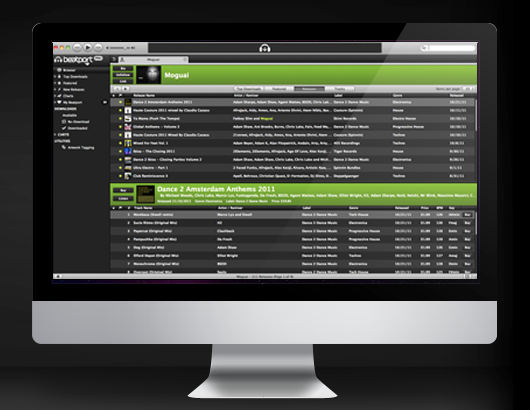Click album art for Global Anthems Volume 2
The width and height of the screenshot is (530, 410).
pyautogui.click(x=128, y=127)
